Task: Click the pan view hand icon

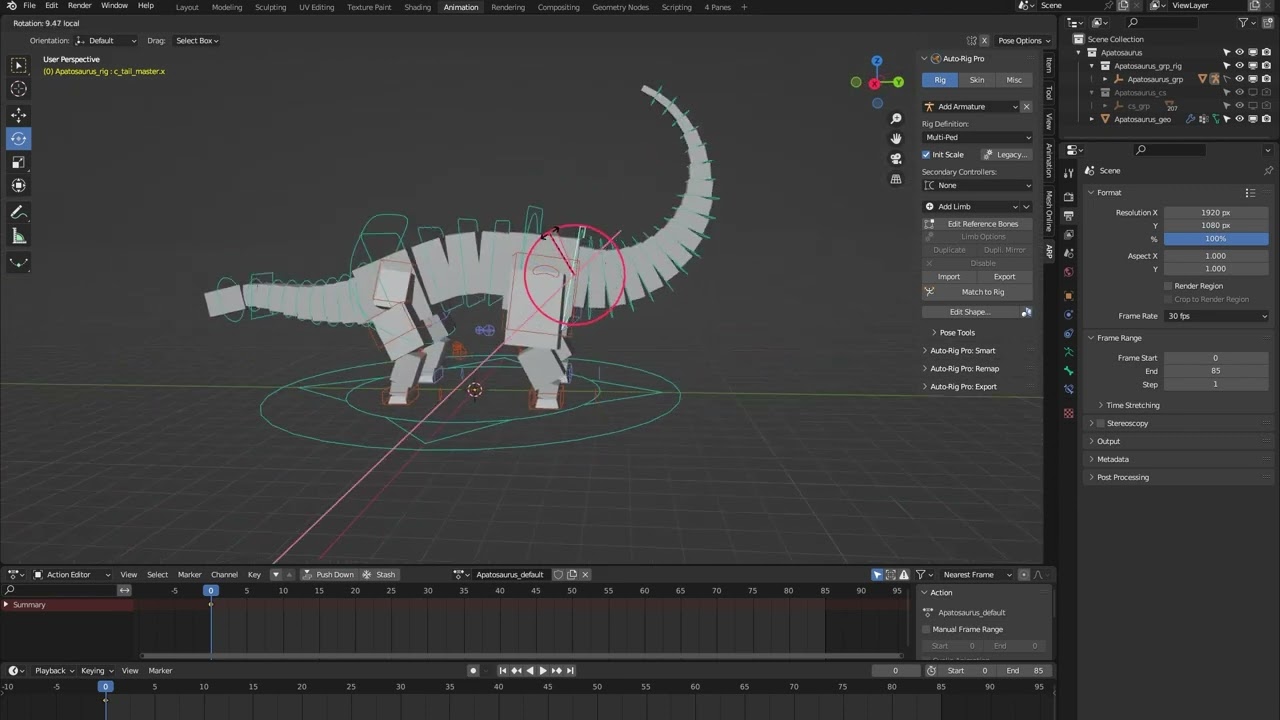Action: coord(896,138)
